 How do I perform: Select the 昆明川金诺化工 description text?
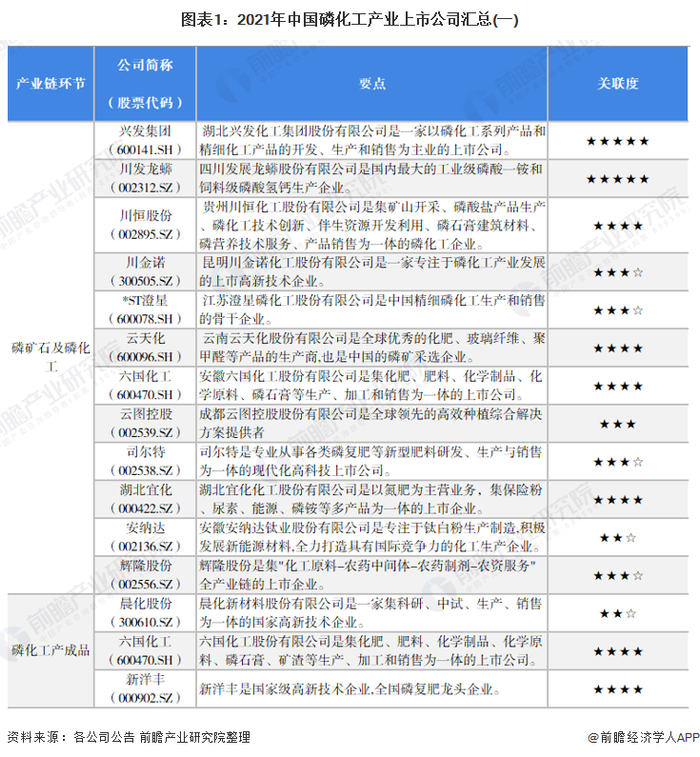372,272
